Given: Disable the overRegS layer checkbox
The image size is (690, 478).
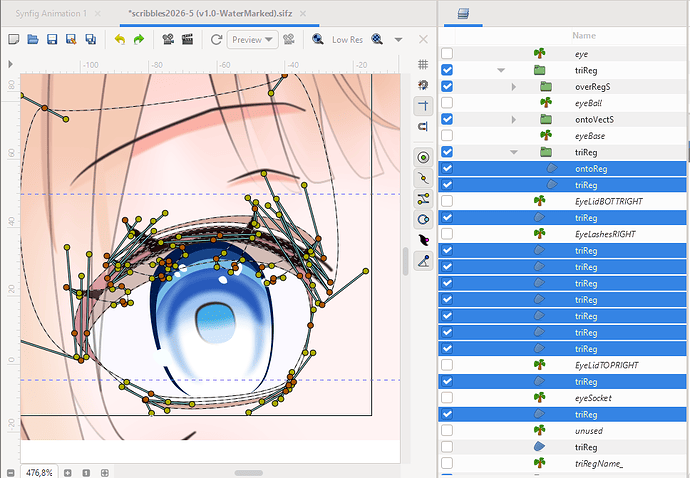Looking at the screenshot, I should point(447,86).
